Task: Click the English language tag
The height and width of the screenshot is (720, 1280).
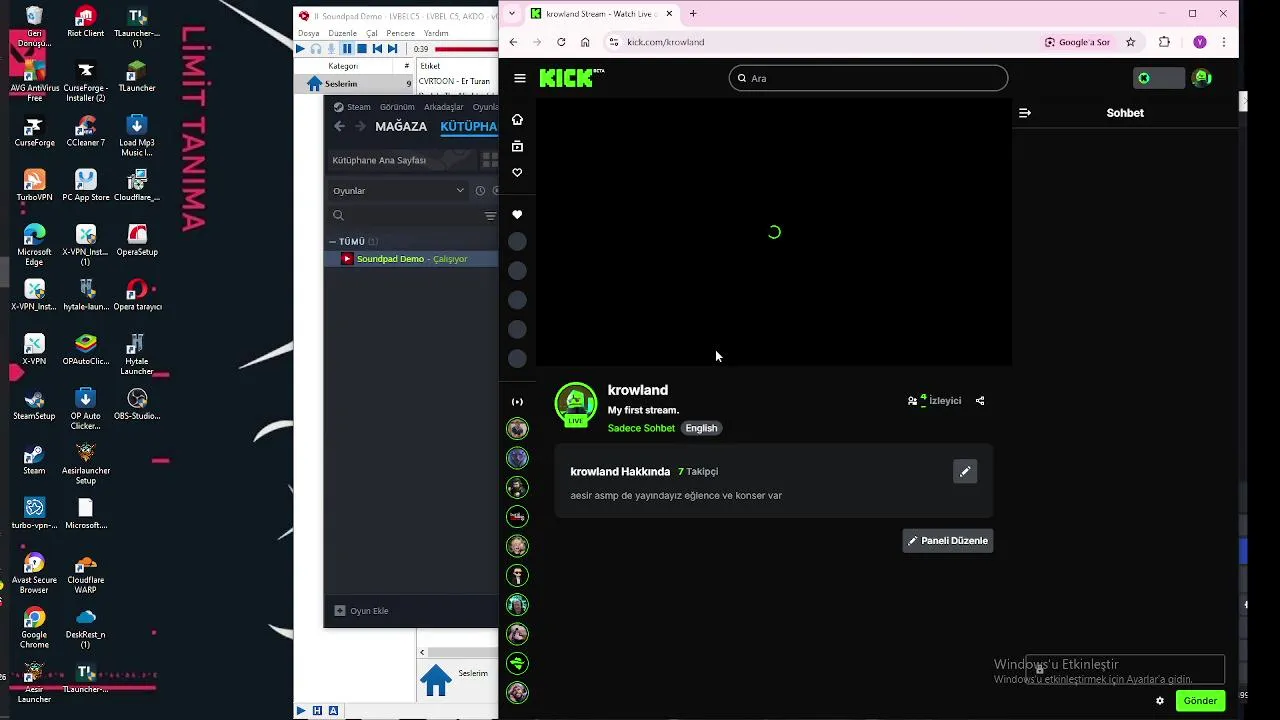Action: pyautogui.click(x=701, y=428)
